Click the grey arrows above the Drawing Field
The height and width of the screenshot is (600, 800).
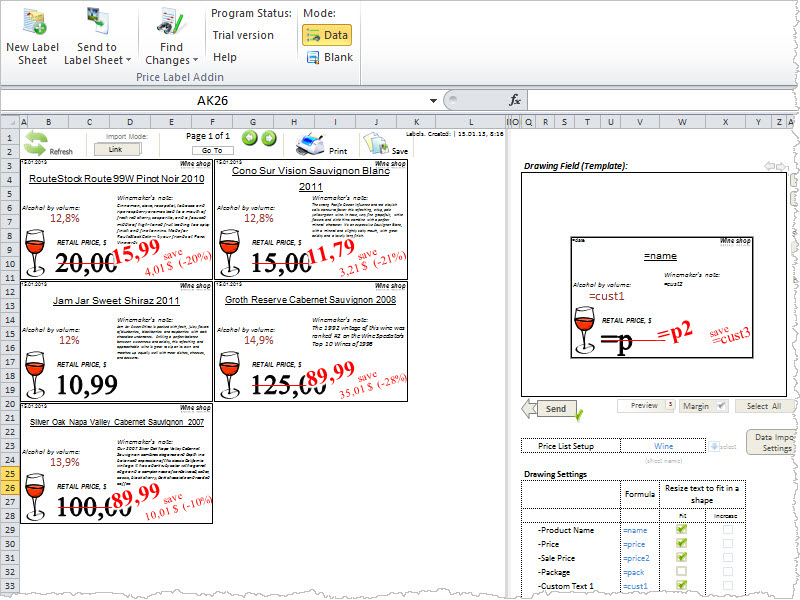point(776,166)
